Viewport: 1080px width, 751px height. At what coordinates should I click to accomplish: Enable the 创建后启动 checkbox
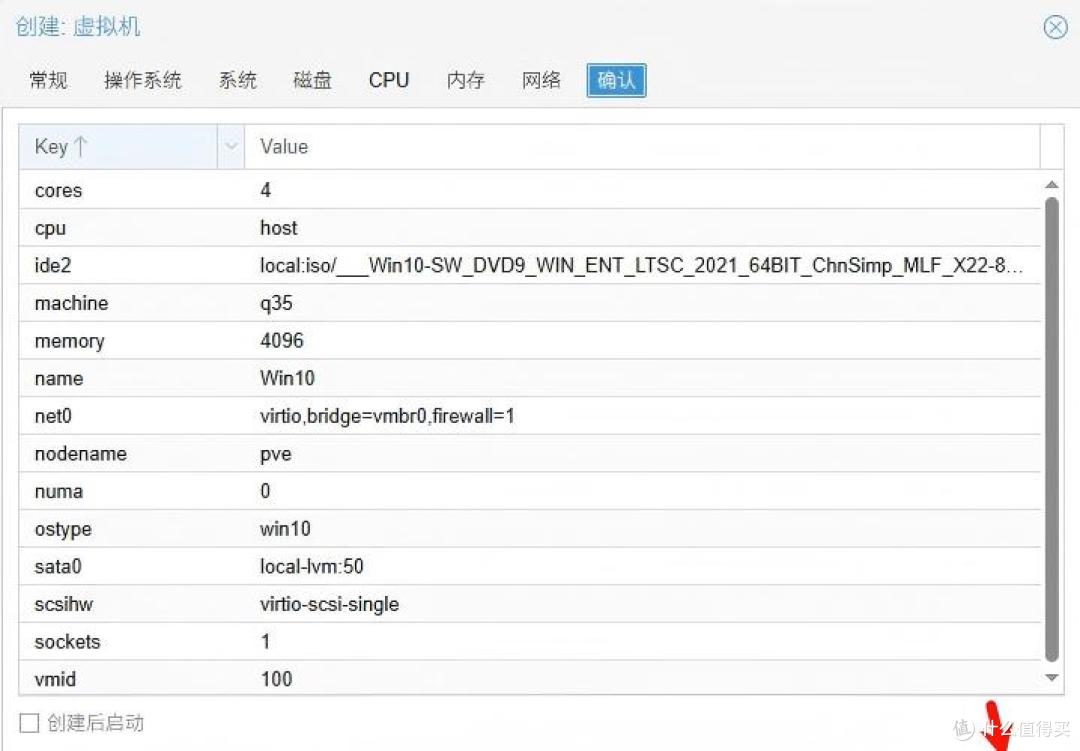point(29,723)
